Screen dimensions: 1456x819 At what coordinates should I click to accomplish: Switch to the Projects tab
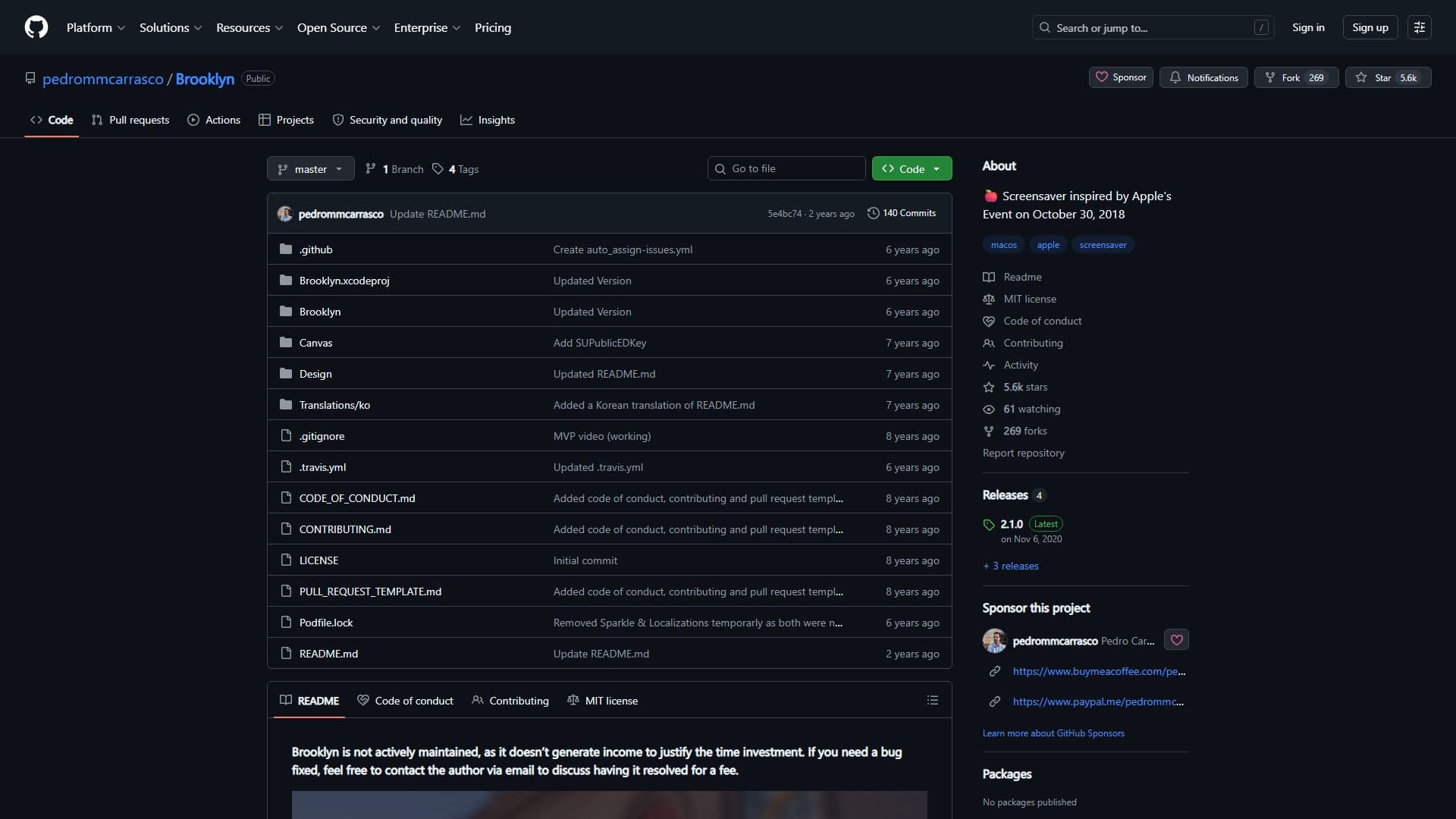click(286, 120)
